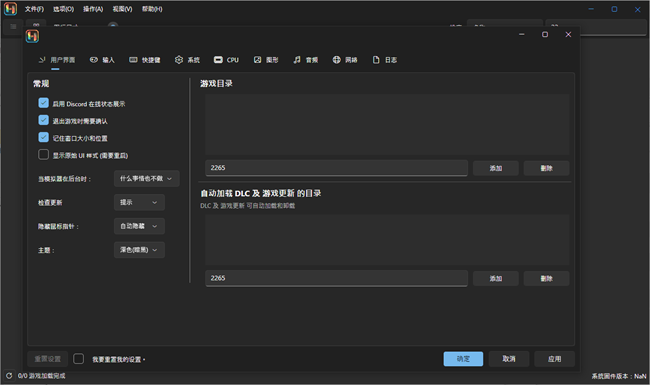Switch to the 网络 tab

pos(345,60)
